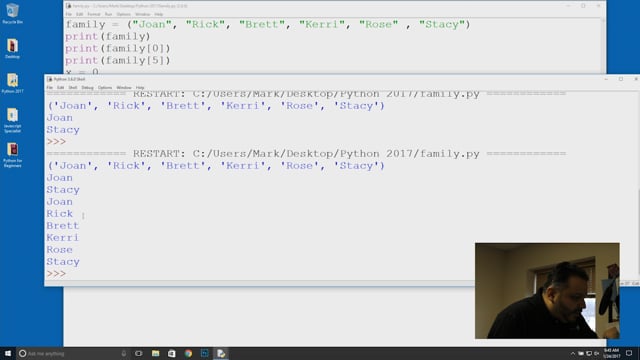Screen dimensions: 640x360
Task: Click the volume icon in system tray
Action: [596, 353]
